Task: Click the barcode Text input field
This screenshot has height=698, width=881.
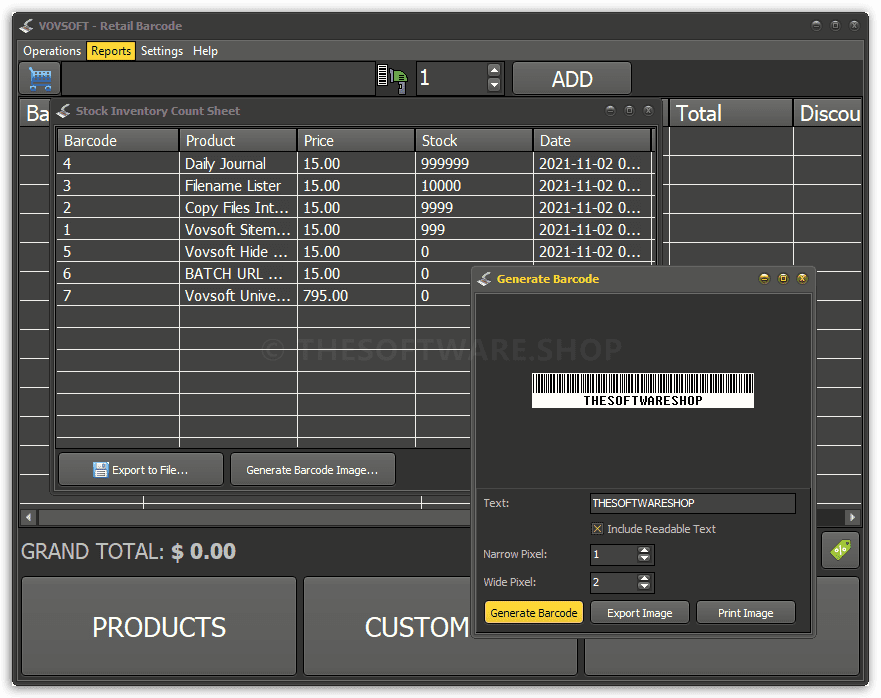Action: coord(693,504)
